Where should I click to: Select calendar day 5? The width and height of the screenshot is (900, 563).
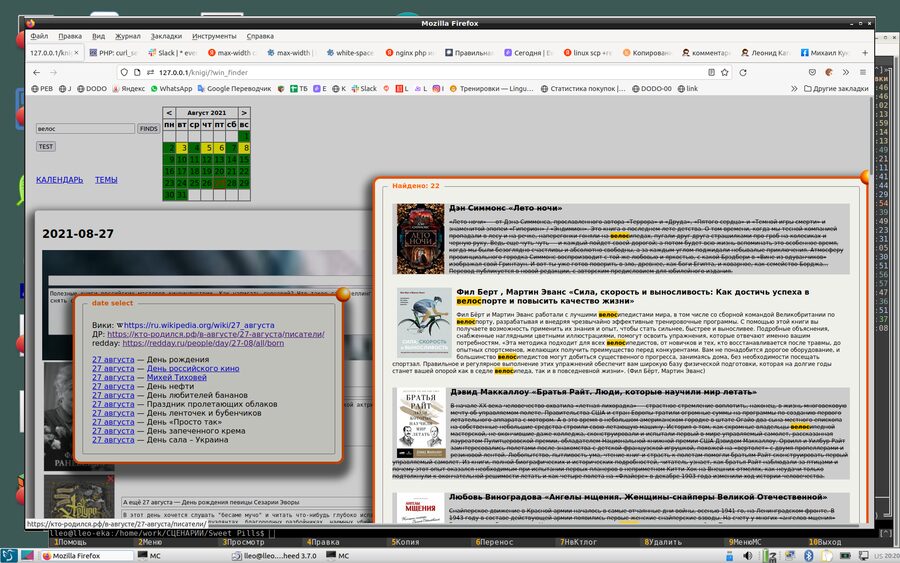pos(207,147)
